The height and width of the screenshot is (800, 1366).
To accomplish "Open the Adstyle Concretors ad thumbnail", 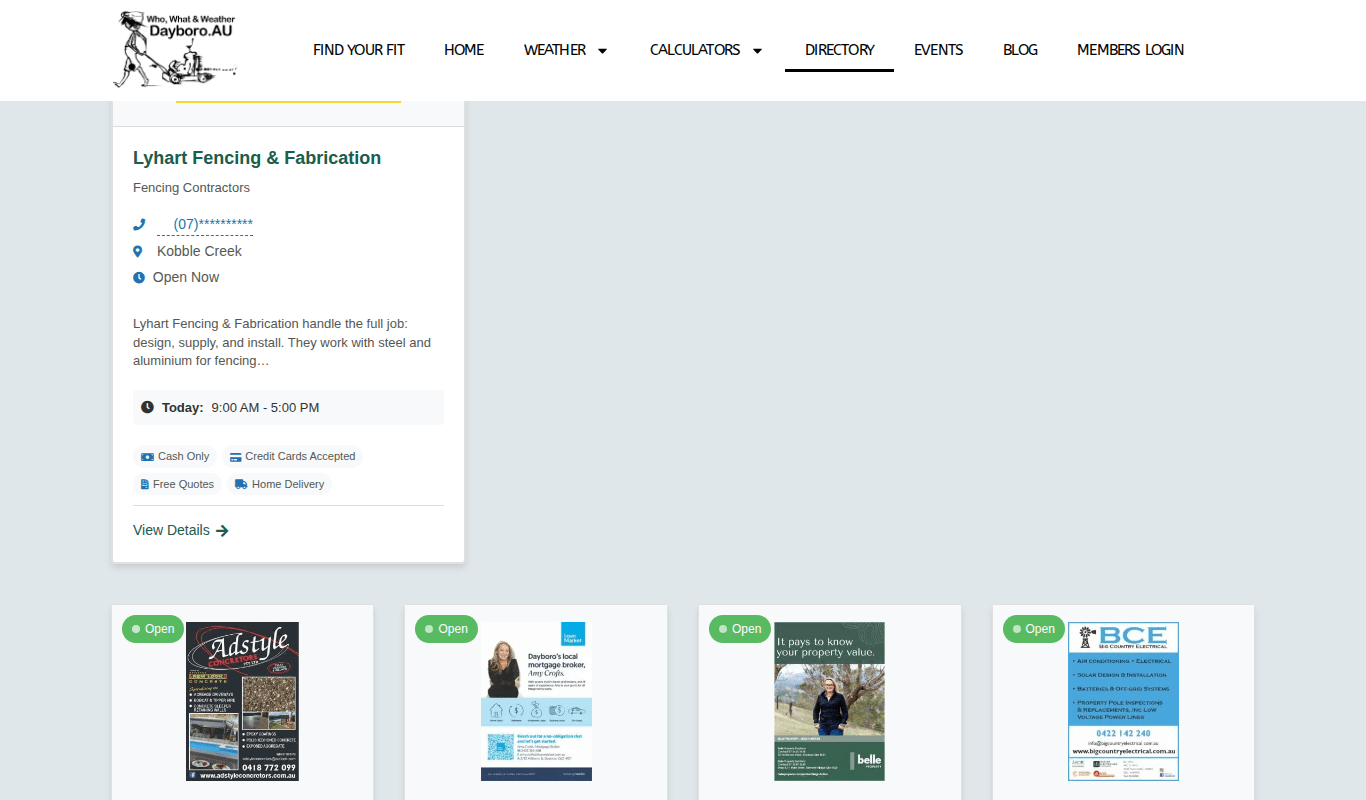I will [x=242, y=701].
